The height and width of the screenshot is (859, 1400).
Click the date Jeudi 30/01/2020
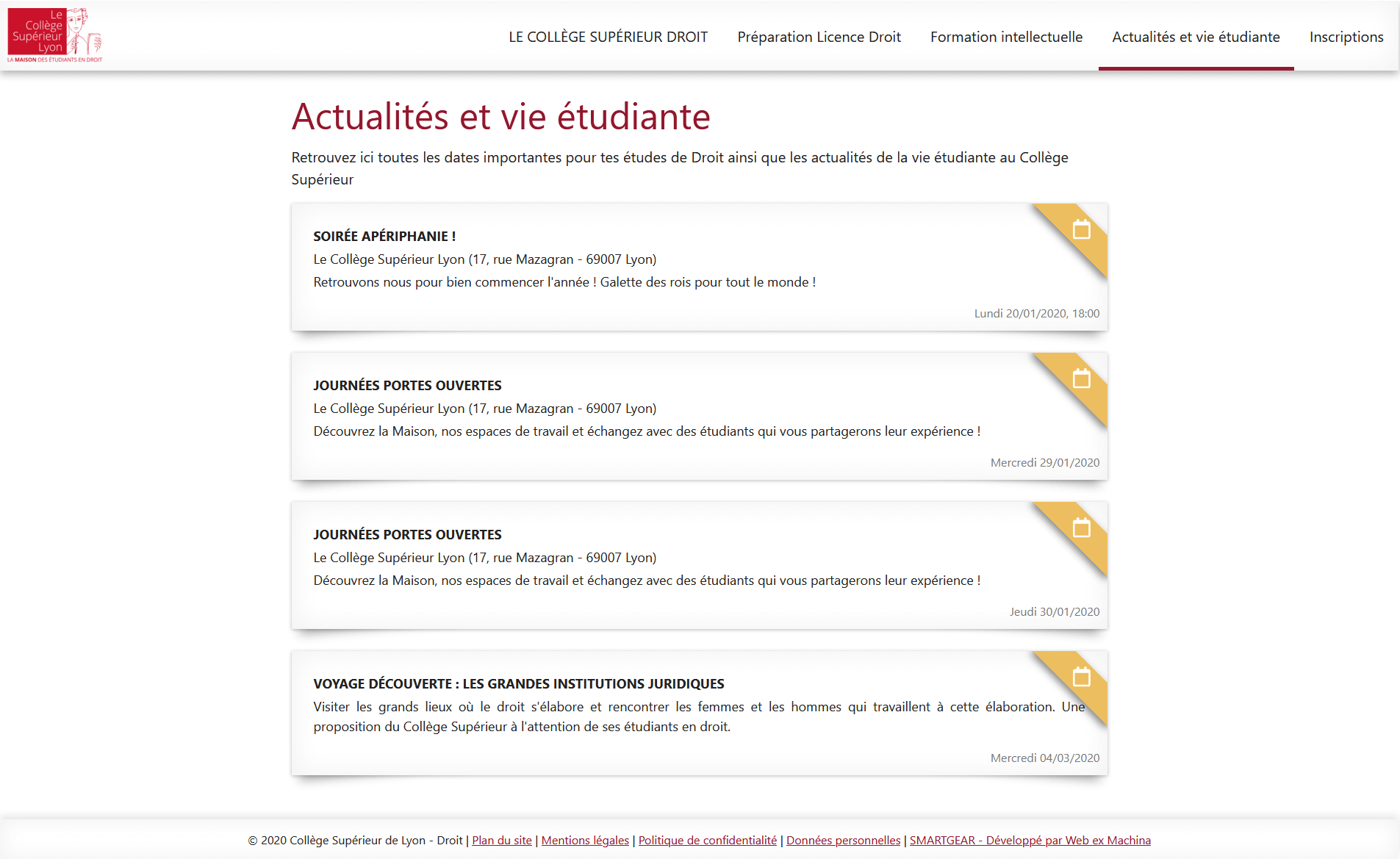click(1055, 611)
